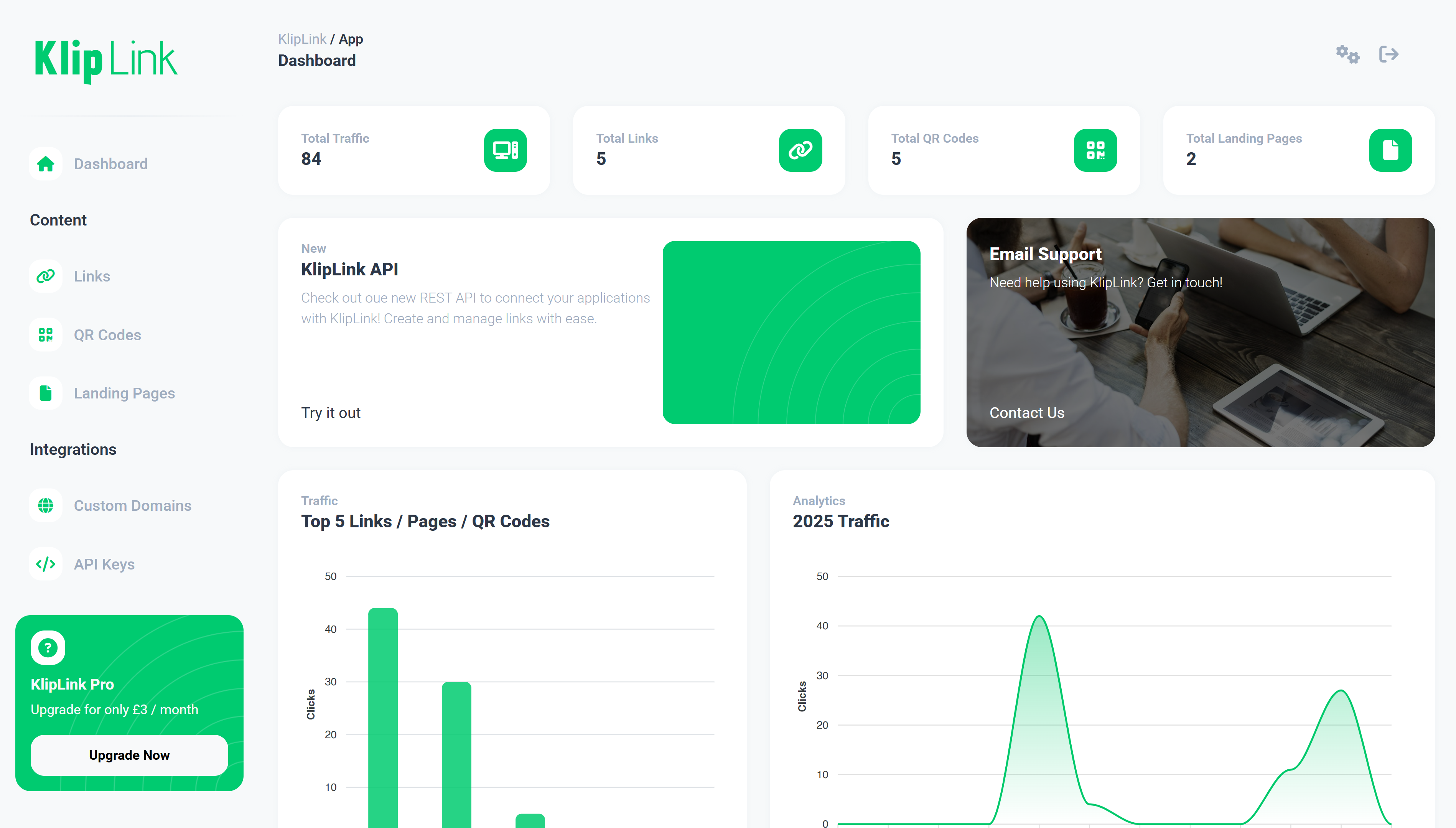Open Landing Pages via the document icon
1456x828 pixels.
45,393
